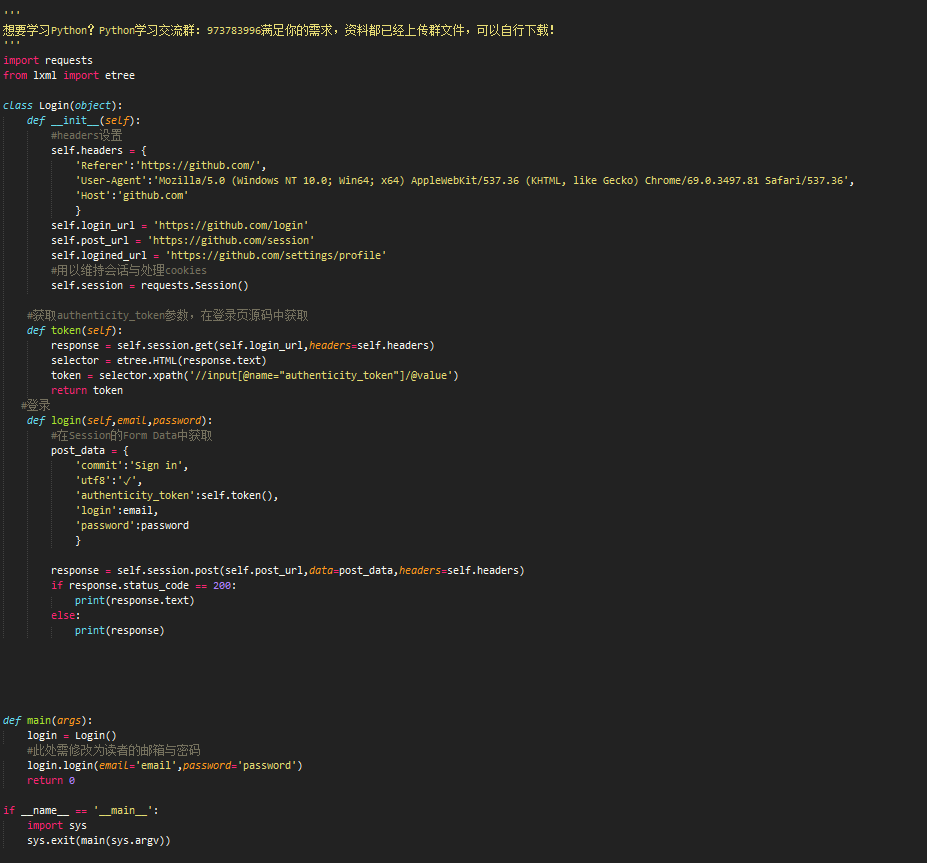Image resolution: width=927 pixels, height=863 pixels.
Task: Click the '#在Session的Form Data中获取' comment
Action: (131, 436)
